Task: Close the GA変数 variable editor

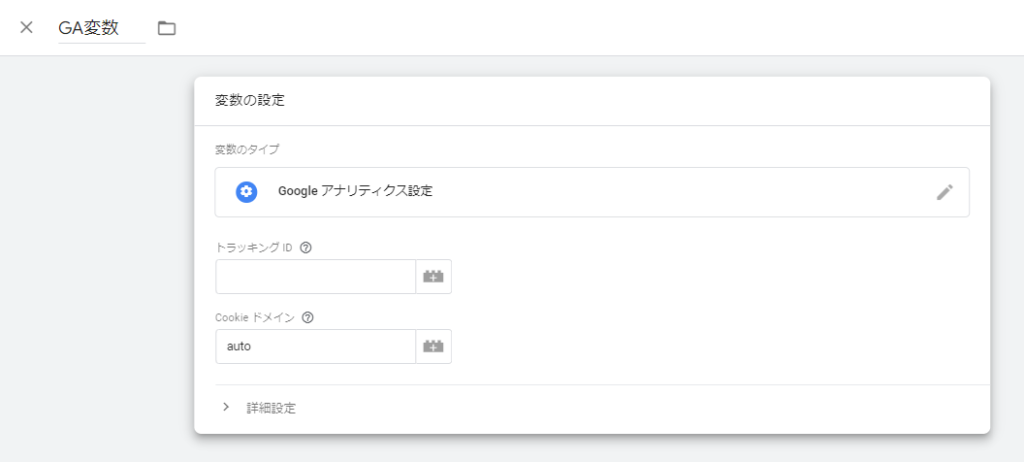Action: [26, 27]
